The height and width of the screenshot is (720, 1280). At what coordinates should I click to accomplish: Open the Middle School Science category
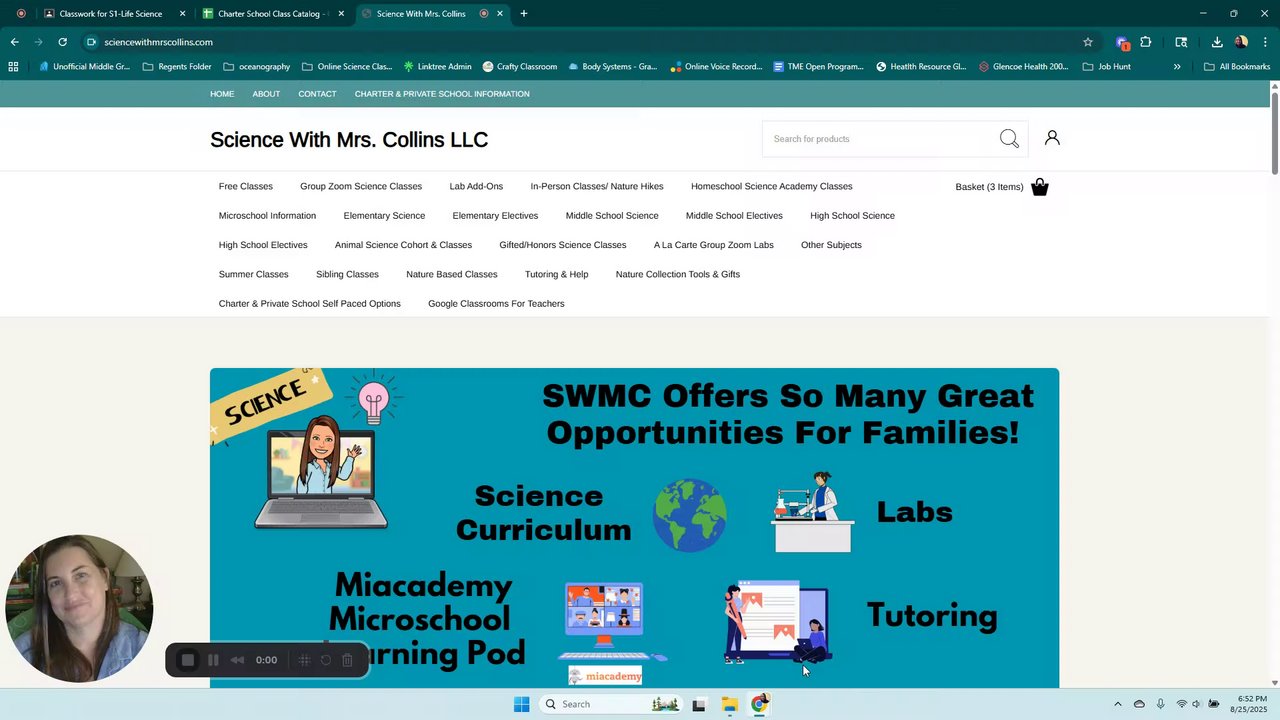612,216
